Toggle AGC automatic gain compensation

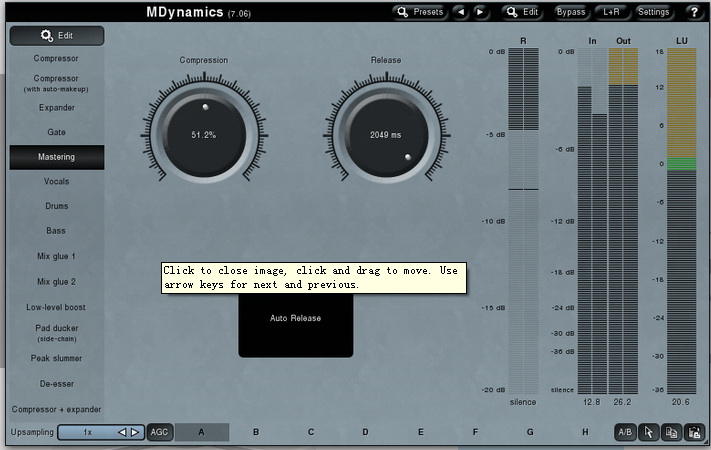click(159, 432)
